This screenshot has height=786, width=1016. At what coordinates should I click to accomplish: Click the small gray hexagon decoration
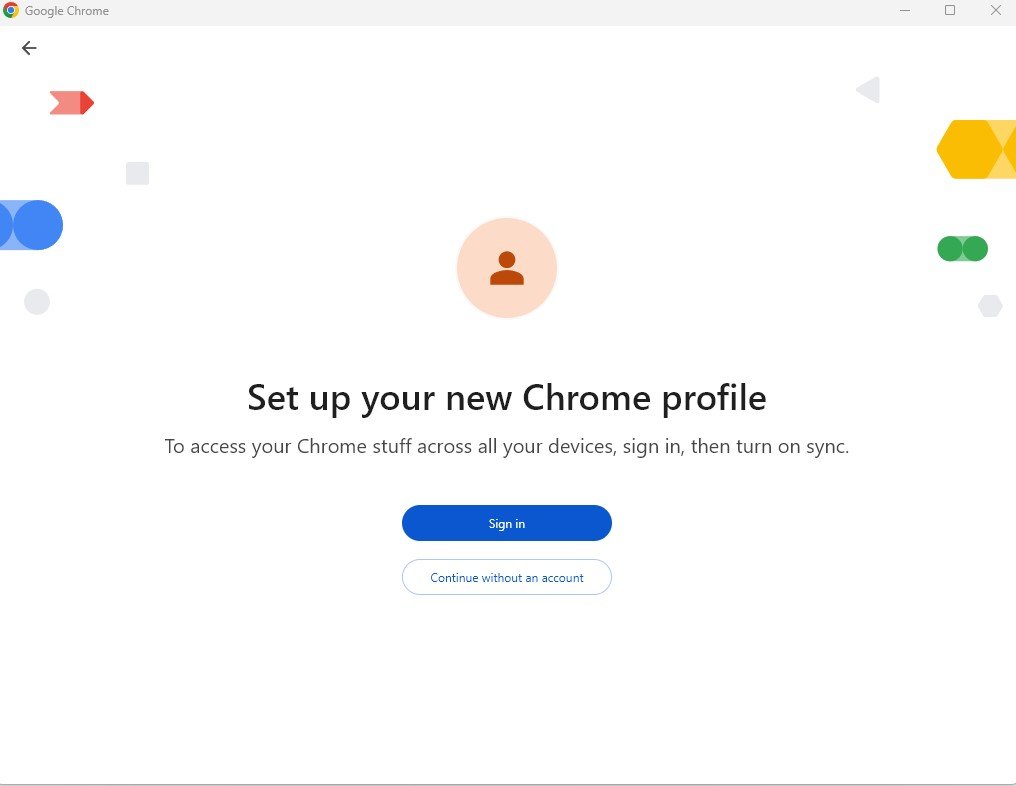click(x=990, y=306)
